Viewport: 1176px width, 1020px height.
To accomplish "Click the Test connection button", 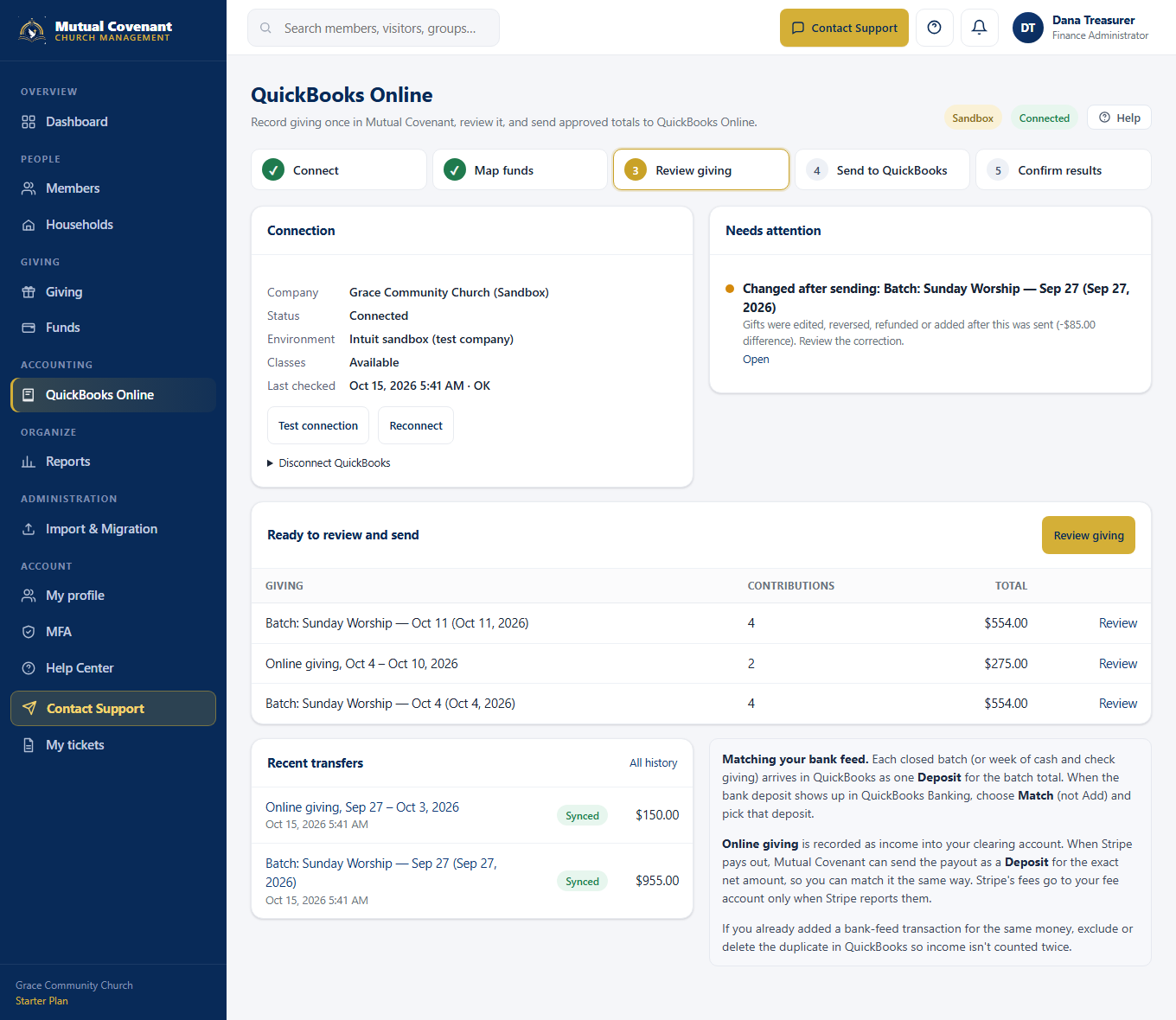I will (318, 425).
